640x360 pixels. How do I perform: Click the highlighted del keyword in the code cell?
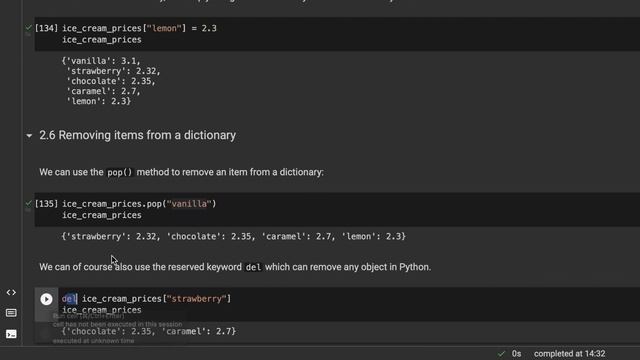pyautogui.click(x=69, y=299)
